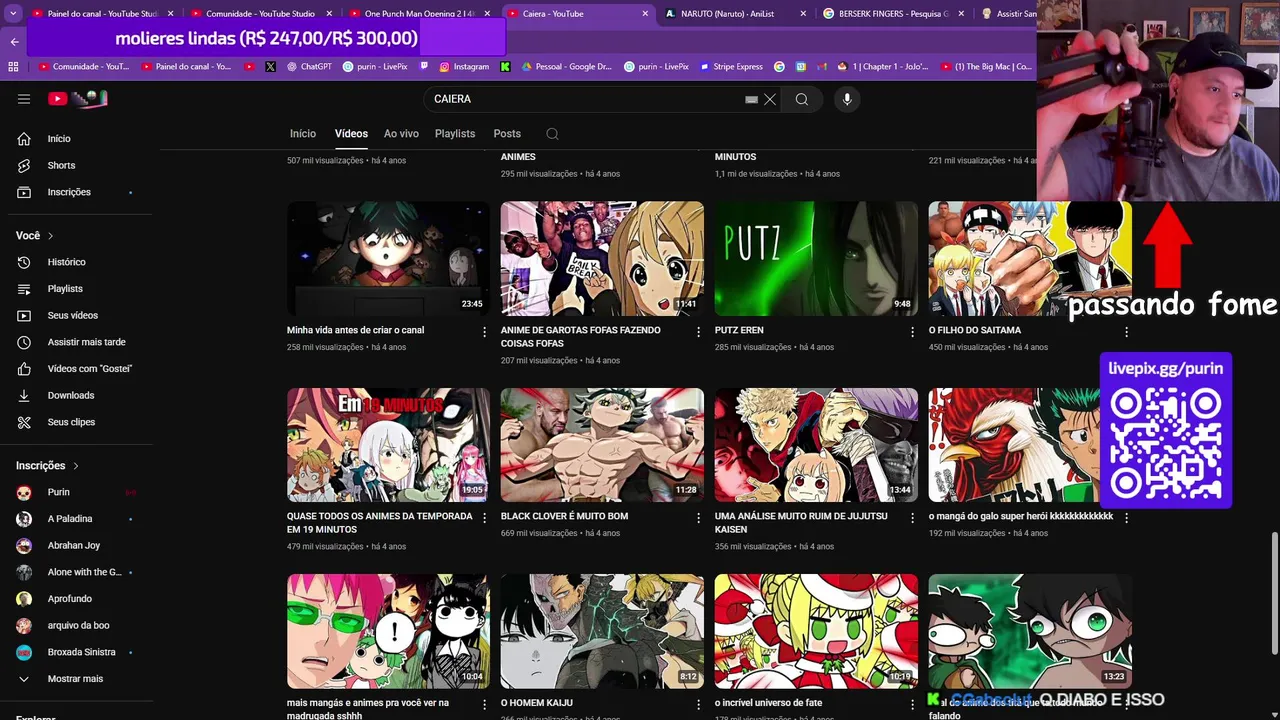The image size is (1280, 720).
Task: Play the O HOMEM KAIJU thumbnail
Action: (x=602, y=631)
